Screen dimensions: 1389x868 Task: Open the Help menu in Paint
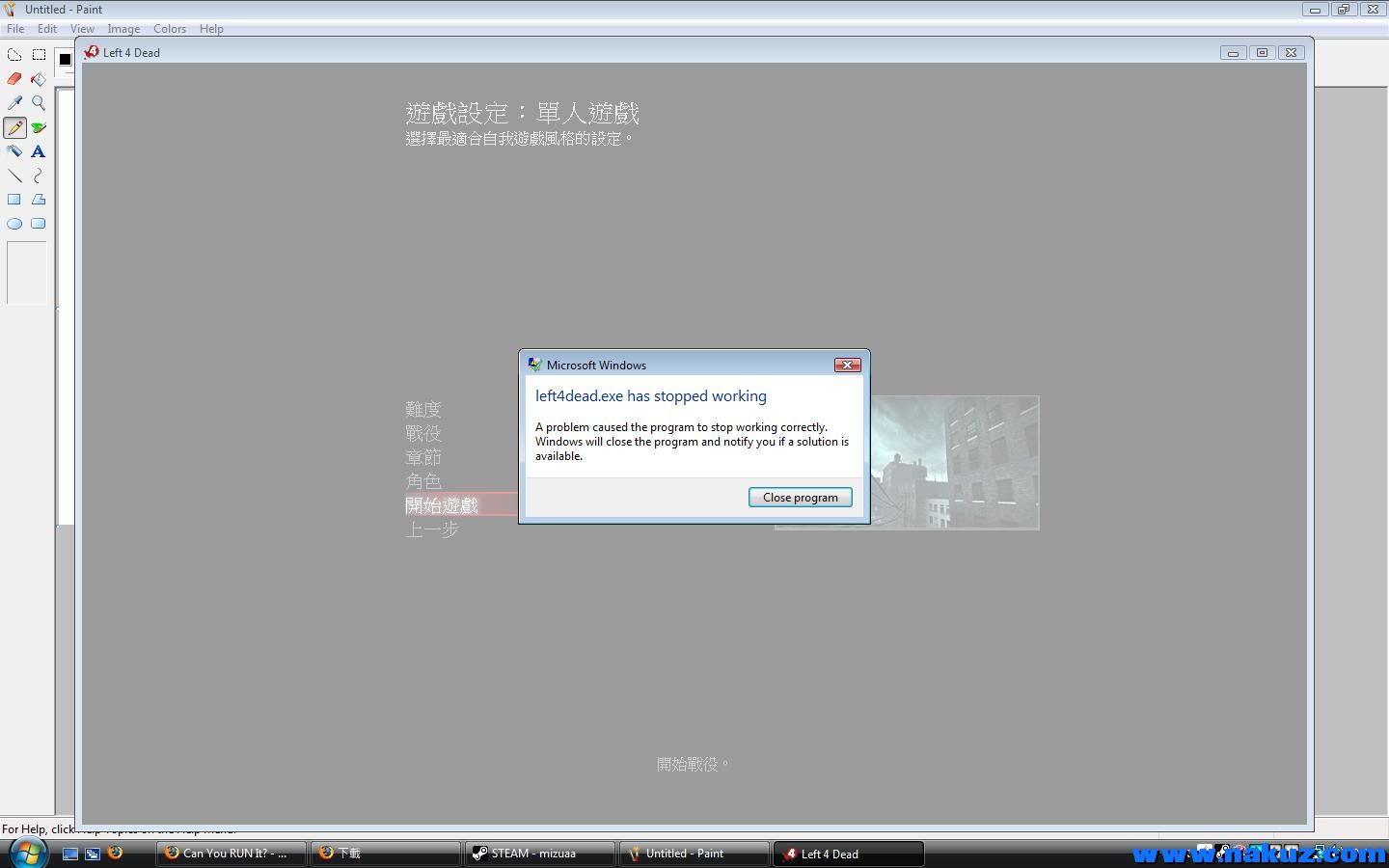(x=211, y=29)
